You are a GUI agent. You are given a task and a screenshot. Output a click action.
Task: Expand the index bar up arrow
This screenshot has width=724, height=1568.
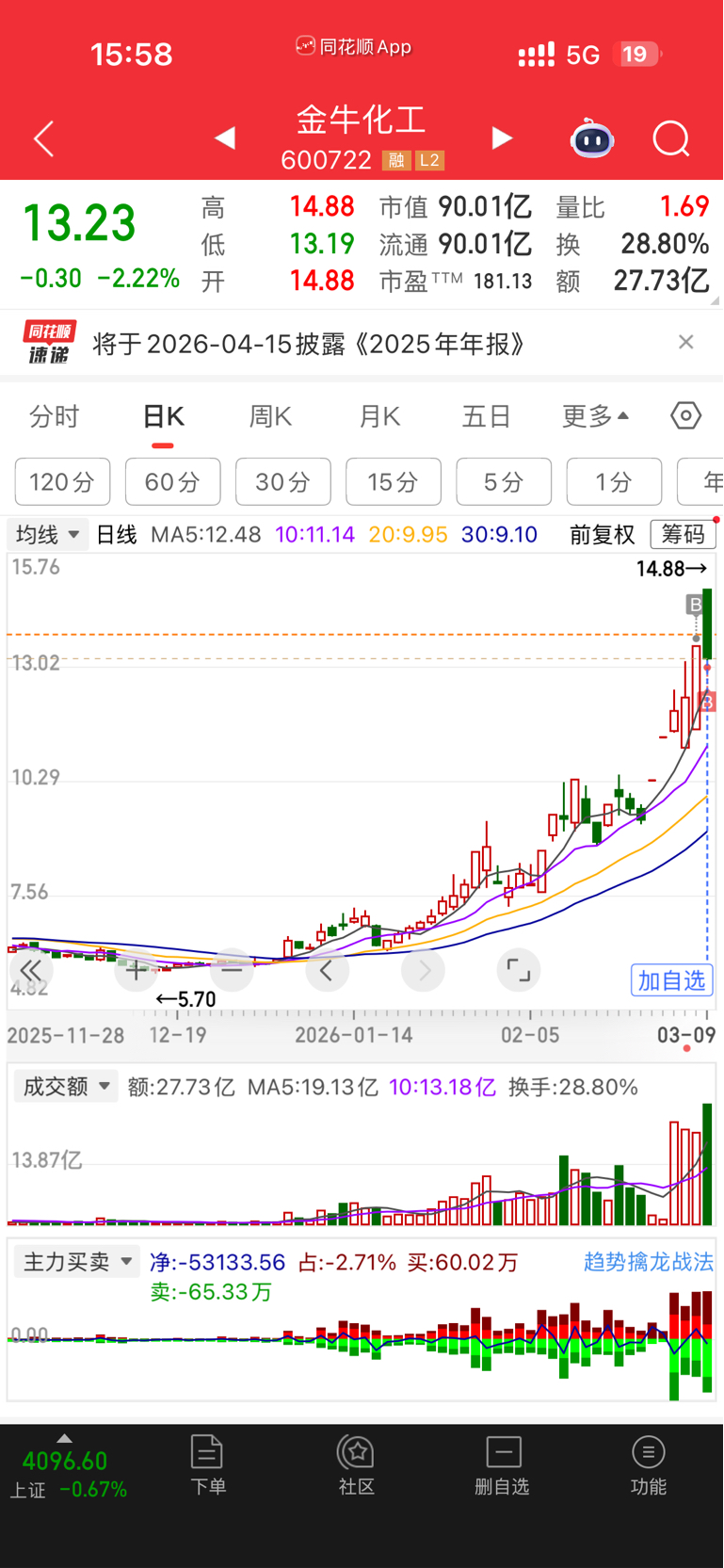tap(64, 1438)
